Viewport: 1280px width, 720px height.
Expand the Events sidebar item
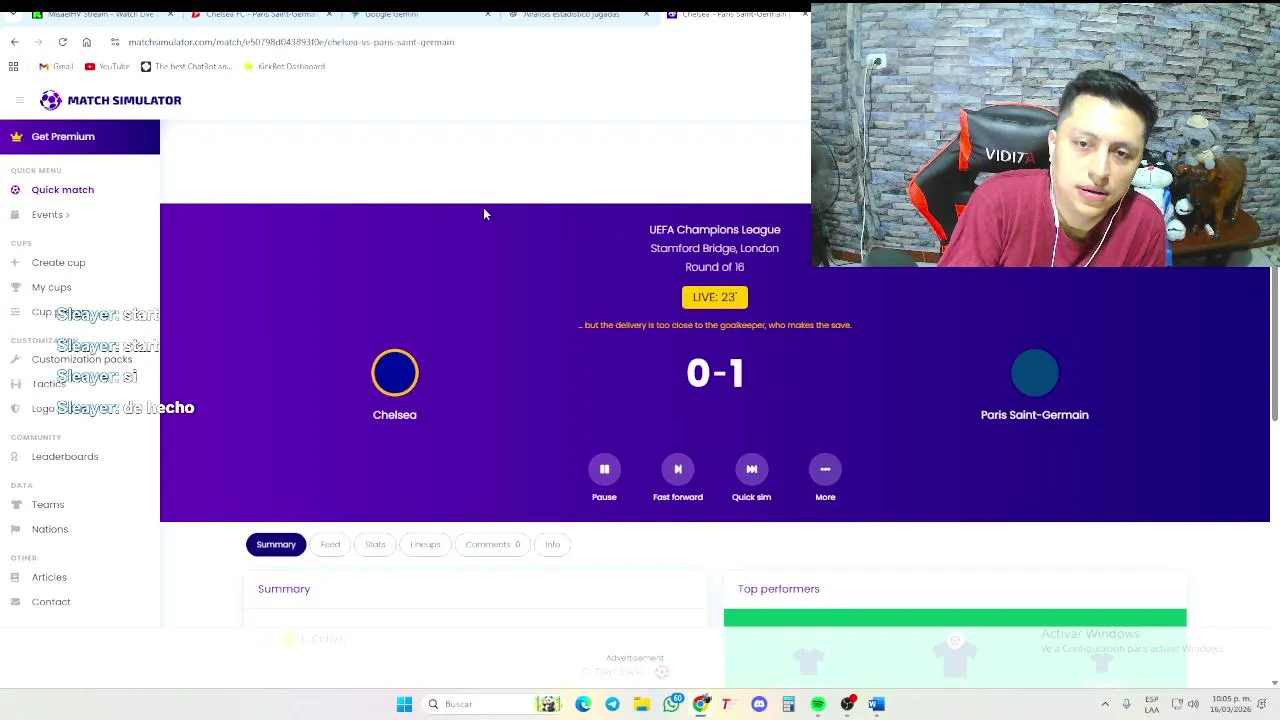(x=47, y=215)
